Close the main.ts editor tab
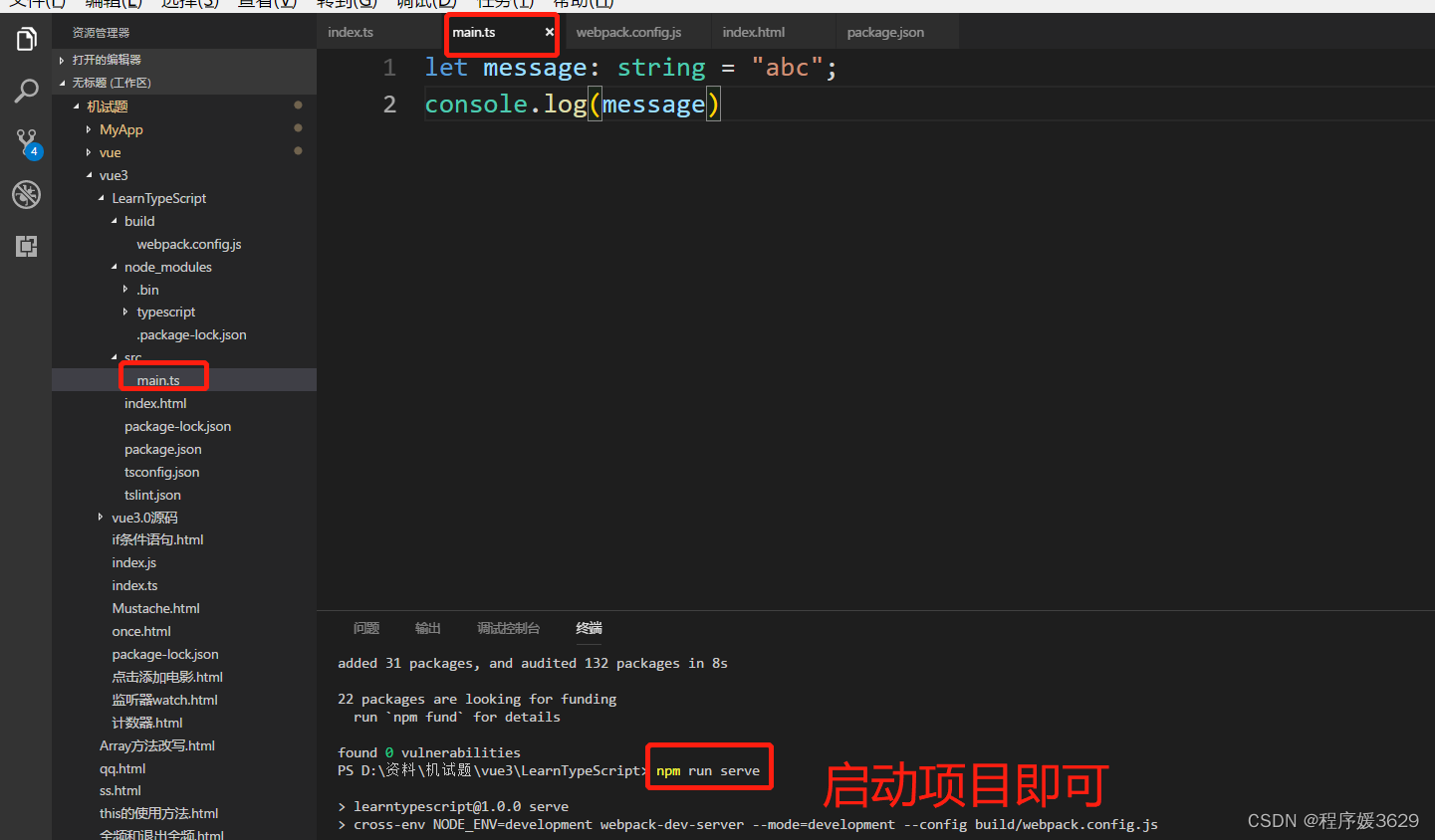Screen dimensions: 1435x840 click(548, 32)
